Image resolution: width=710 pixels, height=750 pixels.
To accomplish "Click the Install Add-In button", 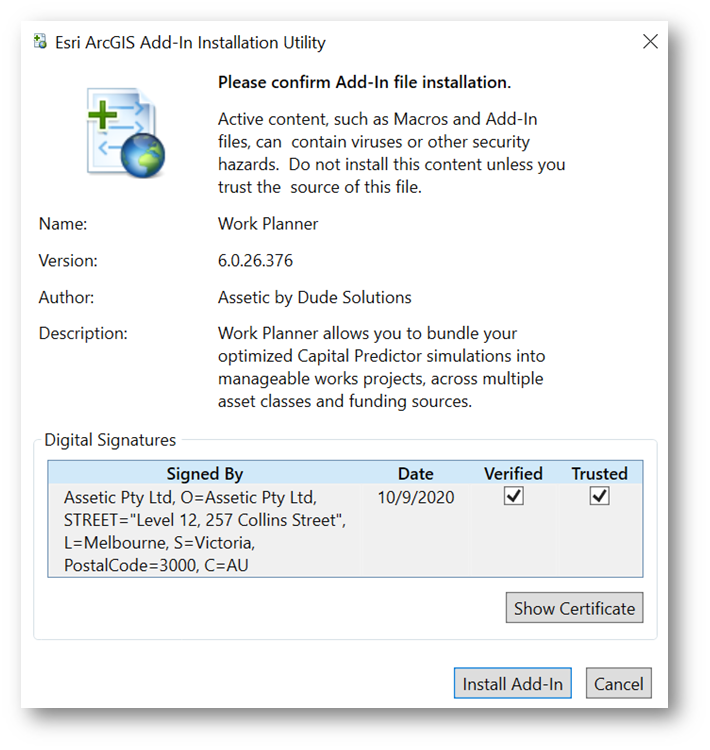I will 512,684.
